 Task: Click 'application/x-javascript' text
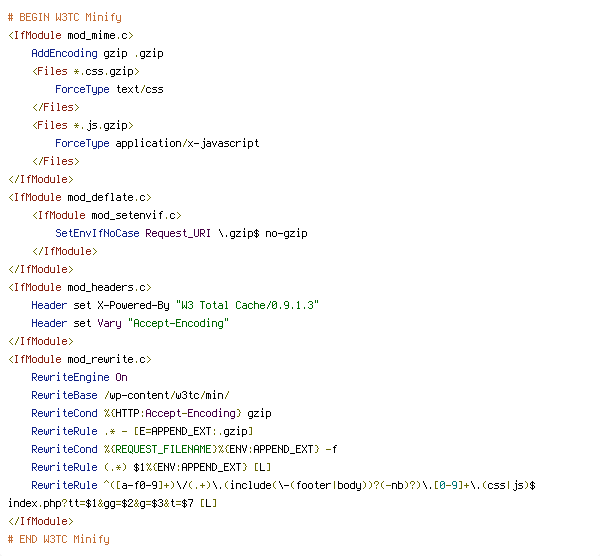tap(187, 143)
